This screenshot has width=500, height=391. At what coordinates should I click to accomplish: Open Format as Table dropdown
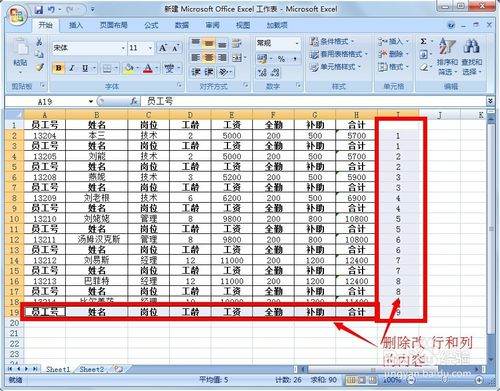click(338, 54)
